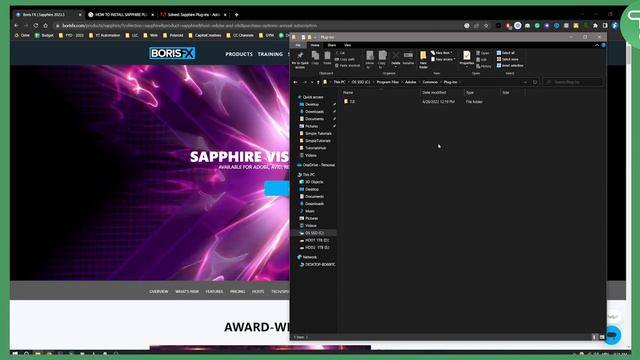This screenshot has height=360, width=640.
Task: Open PRODUCTS menu on Boris FX site
Action: (239, 54)
